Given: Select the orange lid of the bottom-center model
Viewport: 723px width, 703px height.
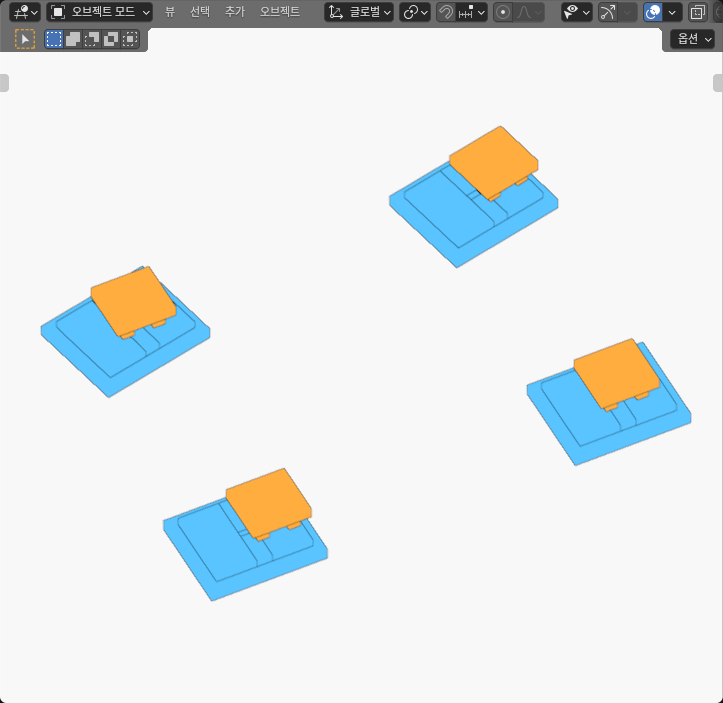Looking at the screenshot, I should [268, 502].
